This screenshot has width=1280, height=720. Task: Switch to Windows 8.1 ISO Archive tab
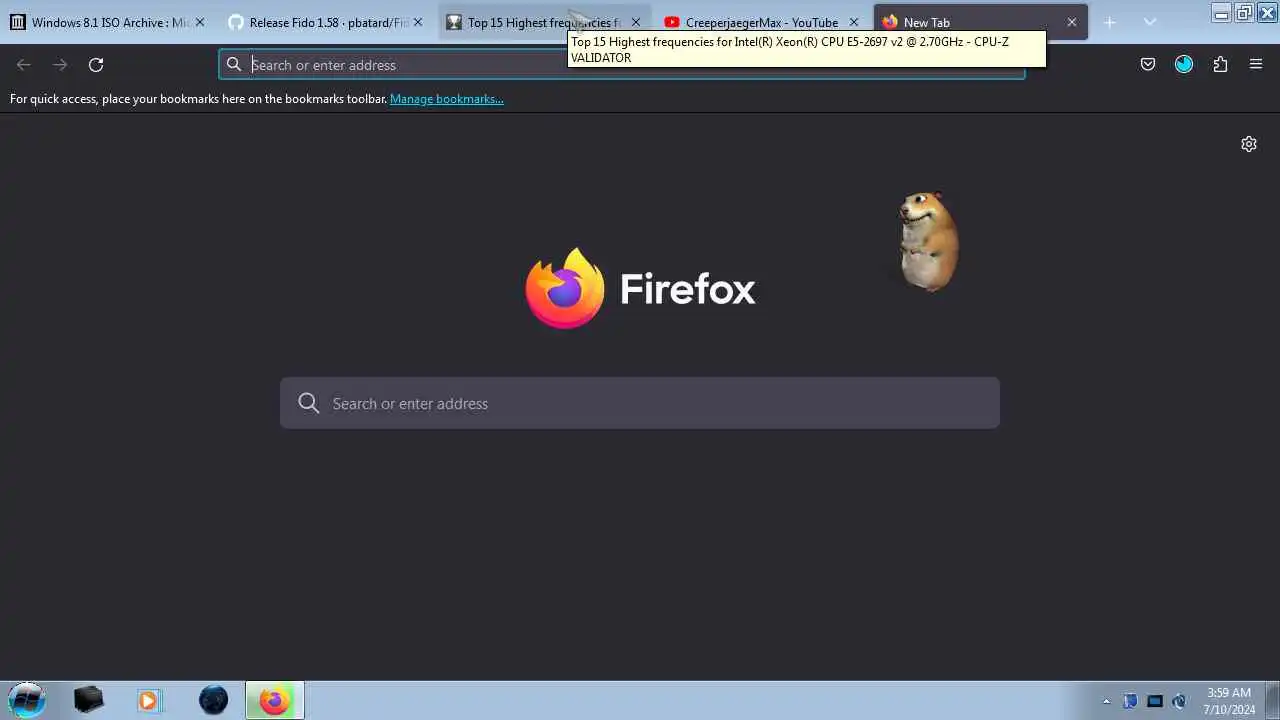108,22
